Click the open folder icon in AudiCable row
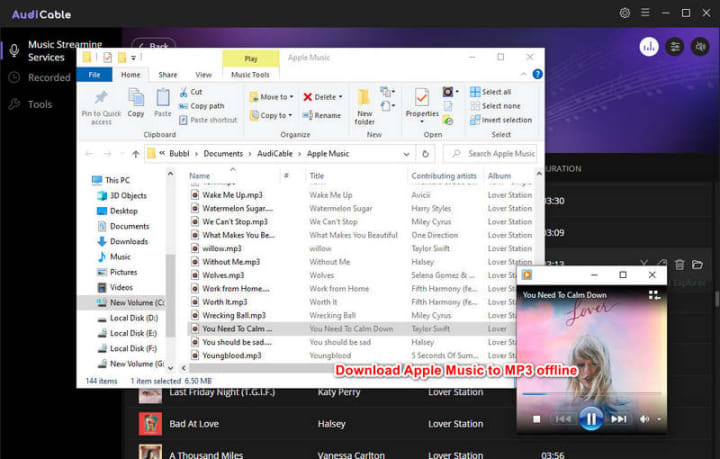 click(698, 264)
